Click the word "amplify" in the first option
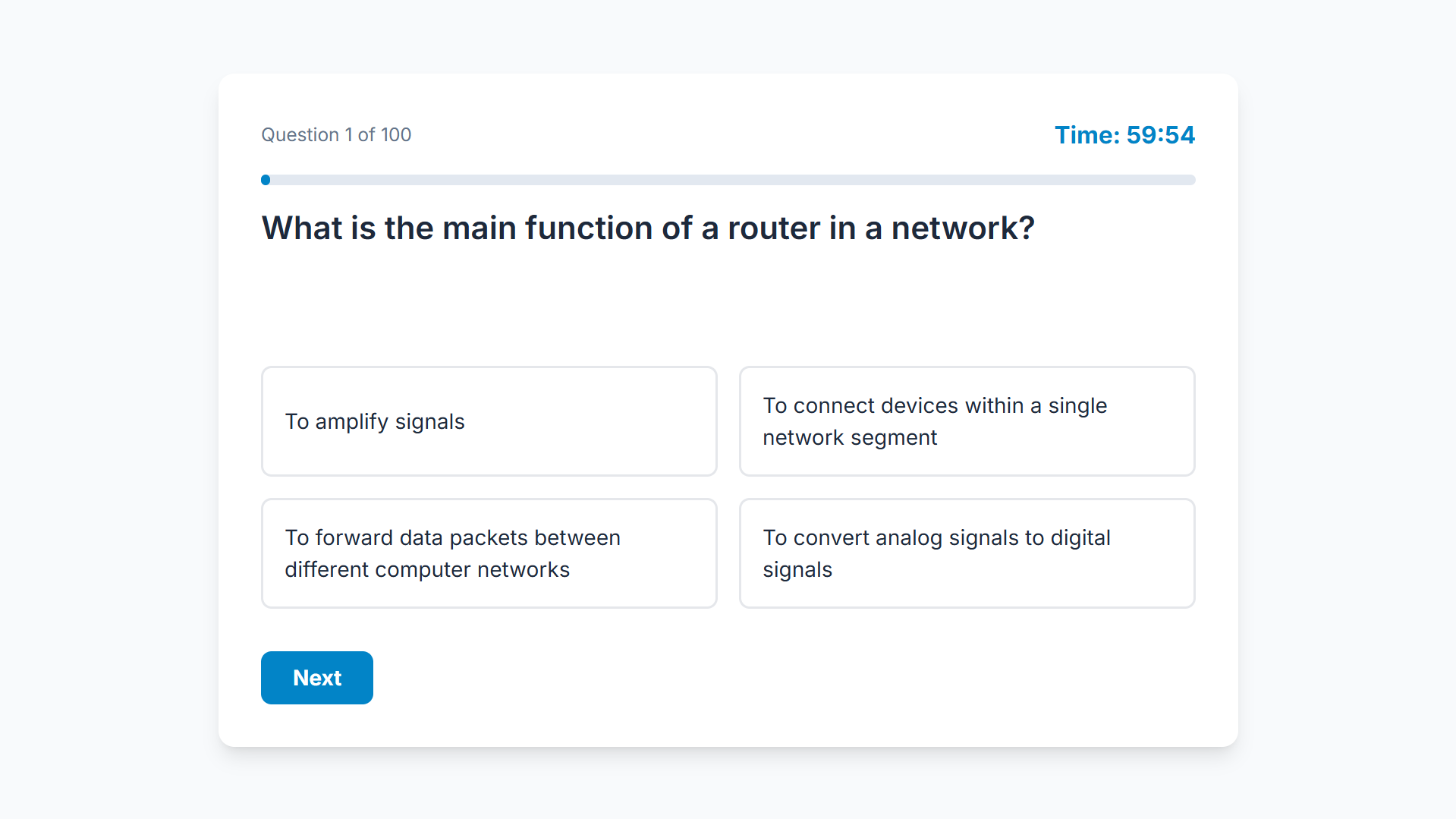Screen dimensions: 1456x819 (351, 422)
